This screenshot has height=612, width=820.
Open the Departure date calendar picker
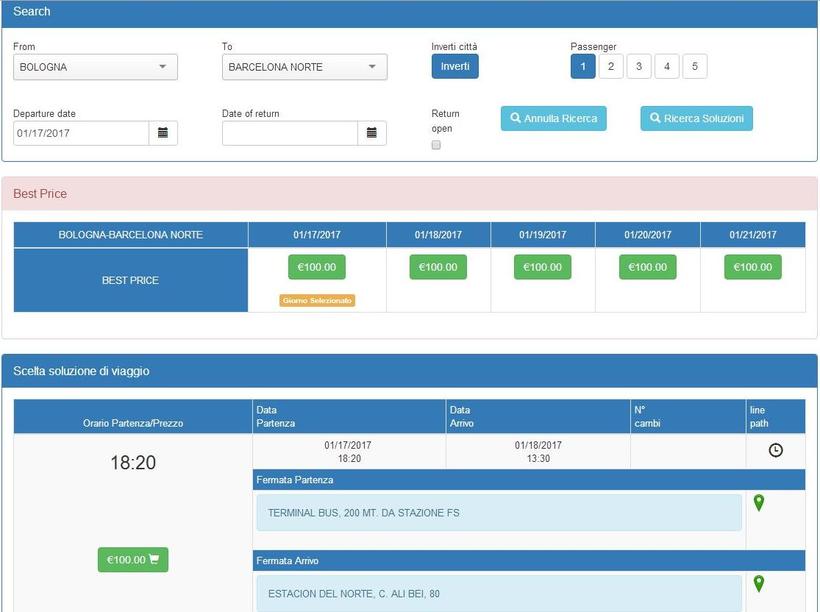pos(163,133)
